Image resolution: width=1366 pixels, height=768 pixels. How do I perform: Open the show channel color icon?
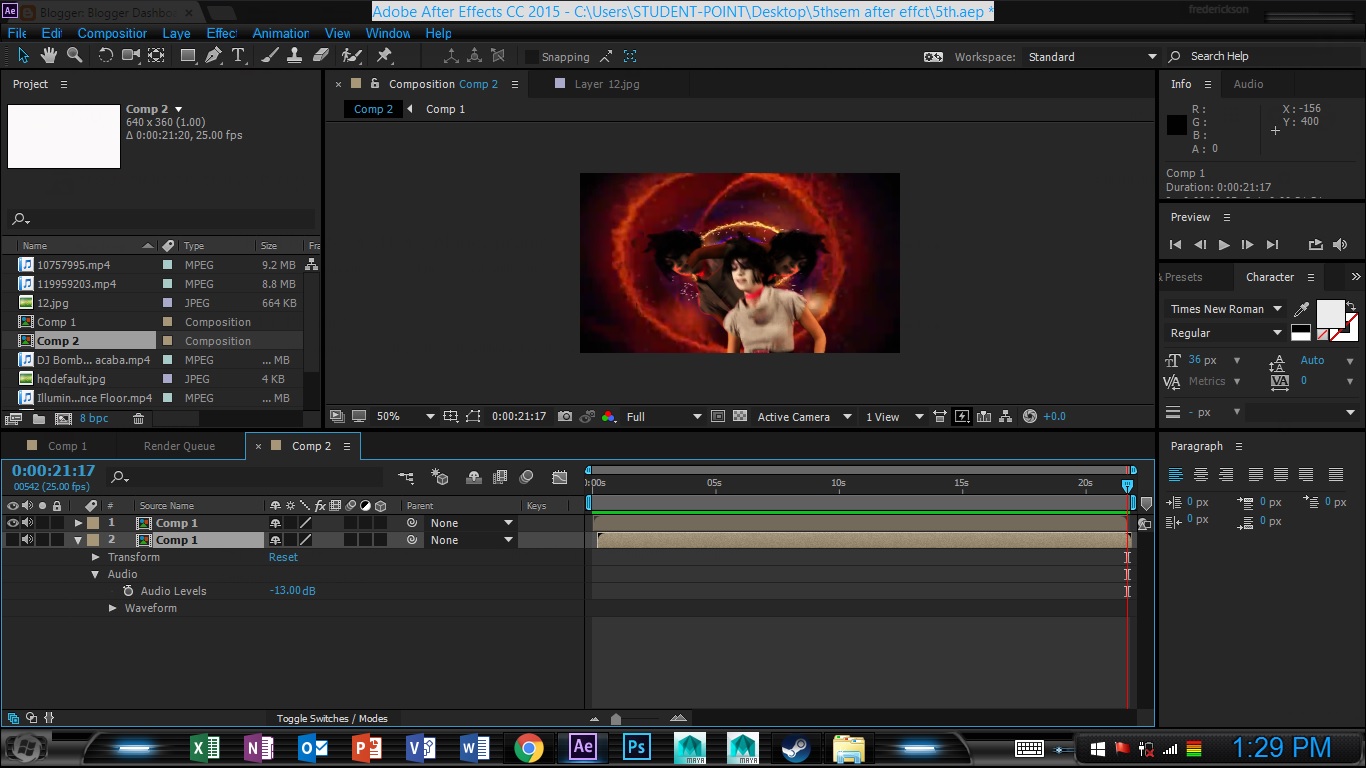coord(609,417)
